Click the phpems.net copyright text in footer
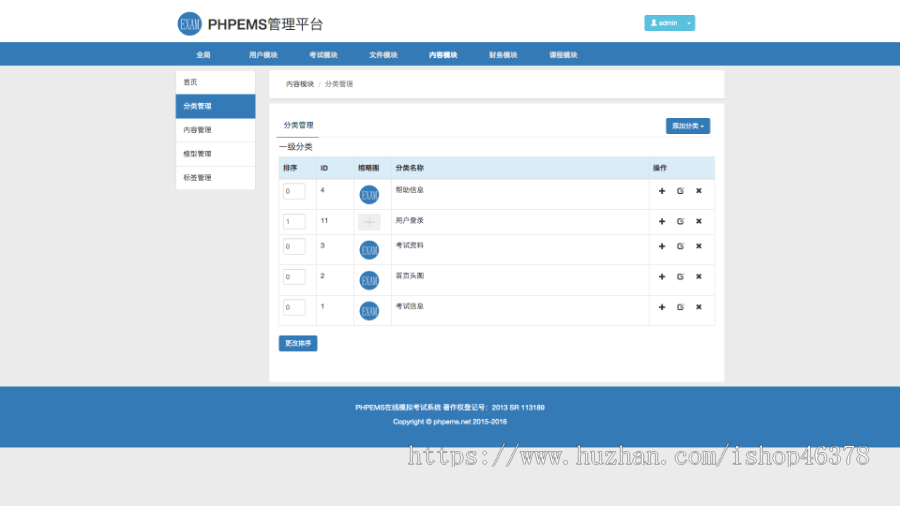 coord(450,422)
